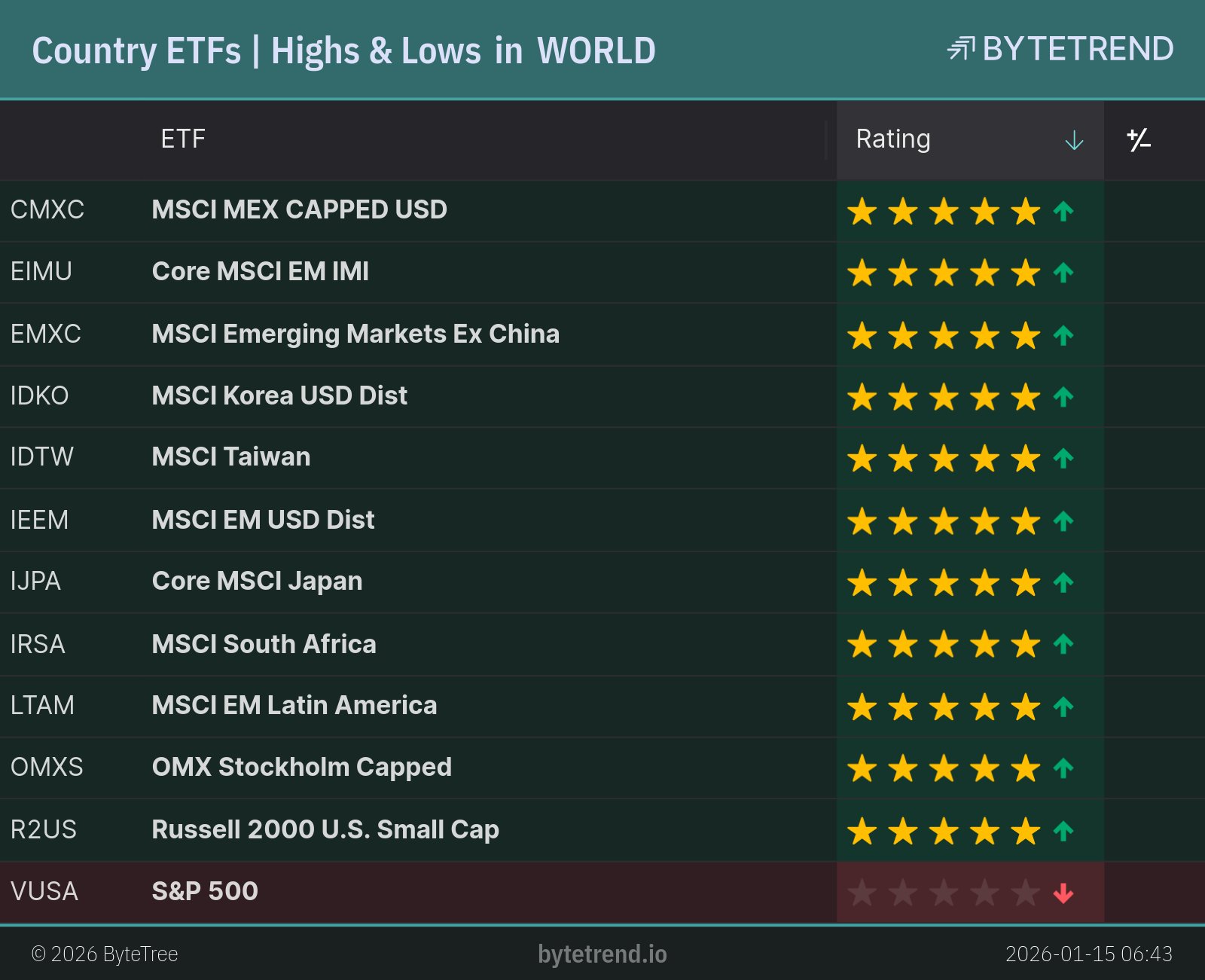Click the greyed star rating for S&P 500
1205x980 pixels.
point(943,893)
